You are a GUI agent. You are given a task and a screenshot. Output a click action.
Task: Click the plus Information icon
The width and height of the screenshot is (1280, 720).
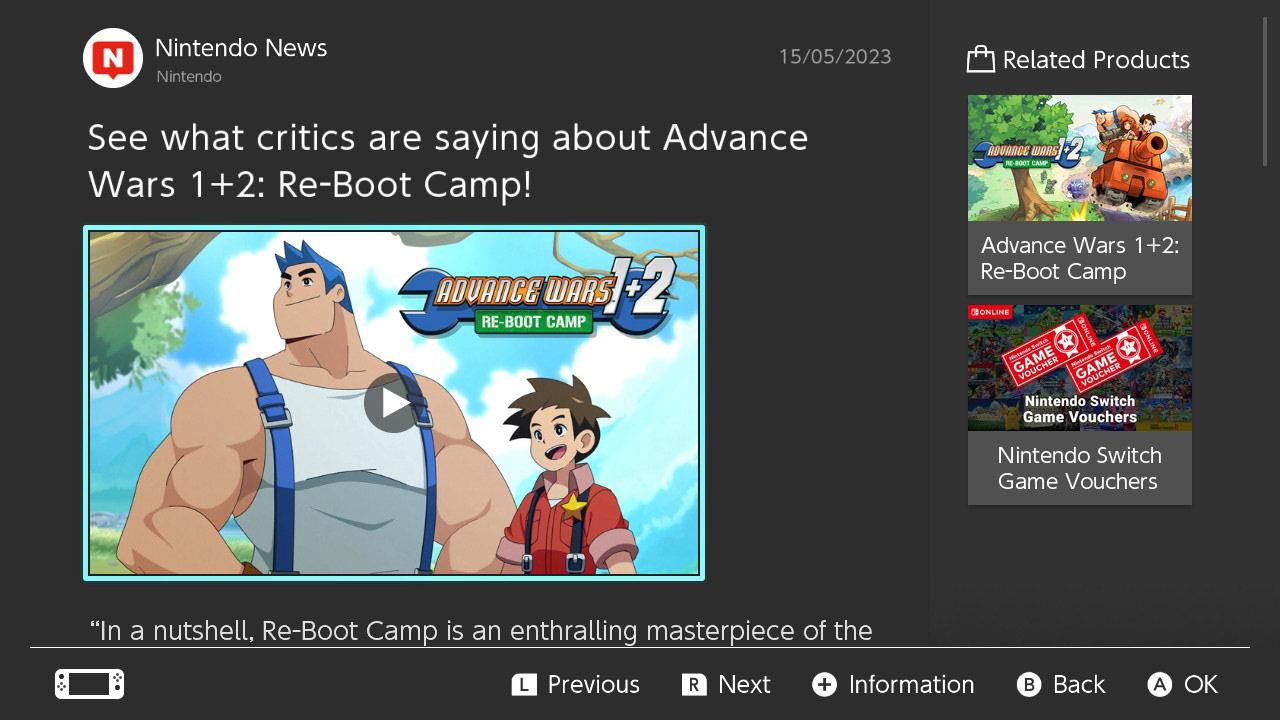[x=824, y=684]
